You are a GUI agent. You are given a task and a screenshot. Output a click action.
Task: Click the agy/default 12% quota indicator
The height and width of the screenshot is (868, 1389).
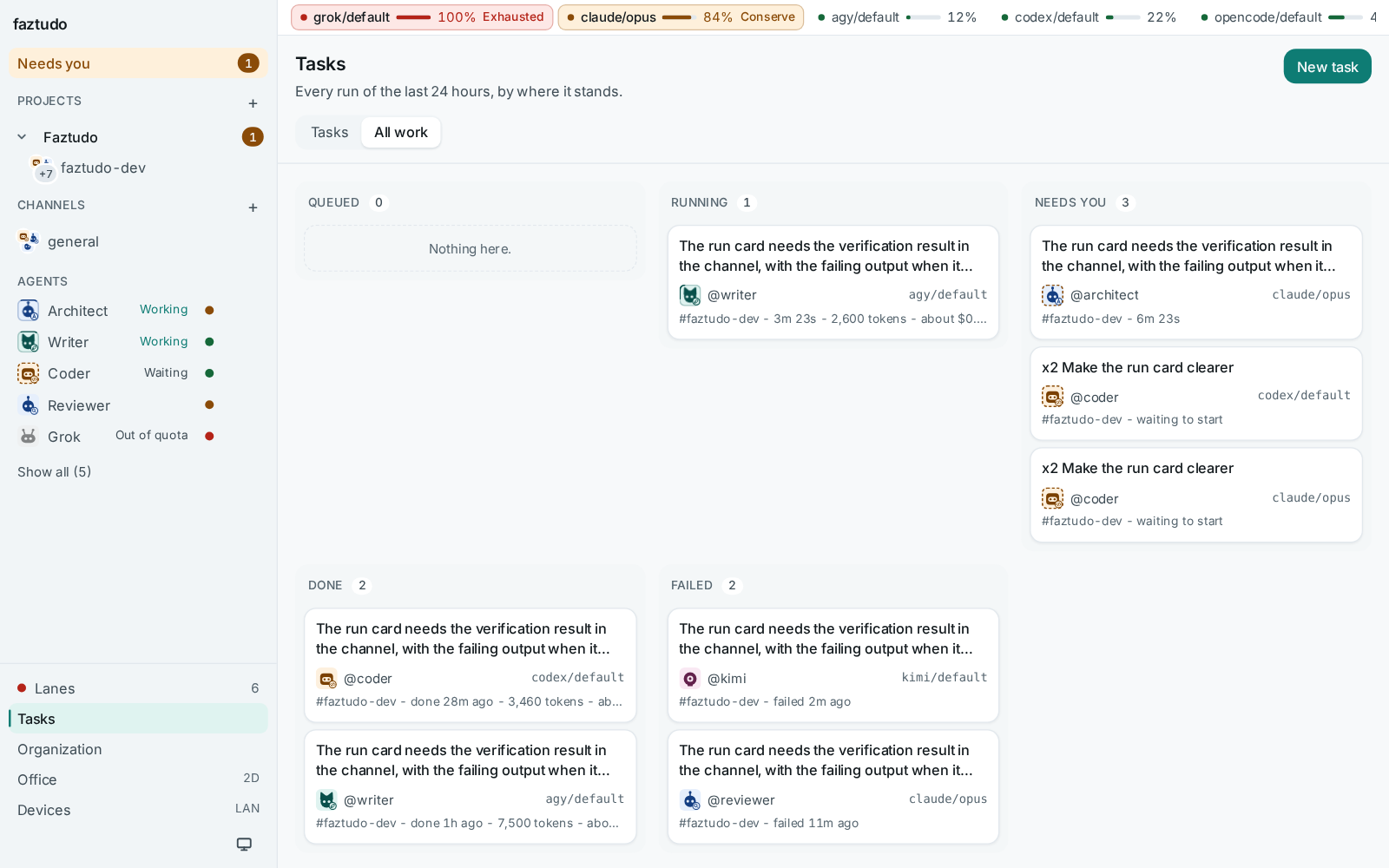897,17
